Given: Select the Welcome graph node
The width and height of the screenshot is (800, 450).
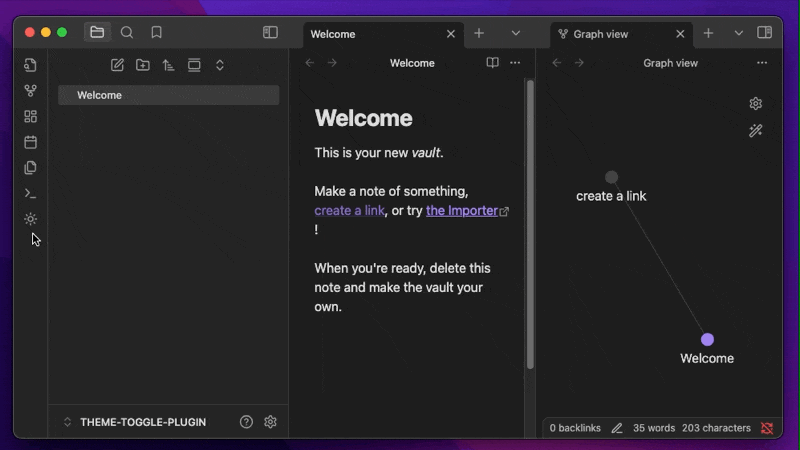Looking at the screenshot, I should [x=707, y=339].
